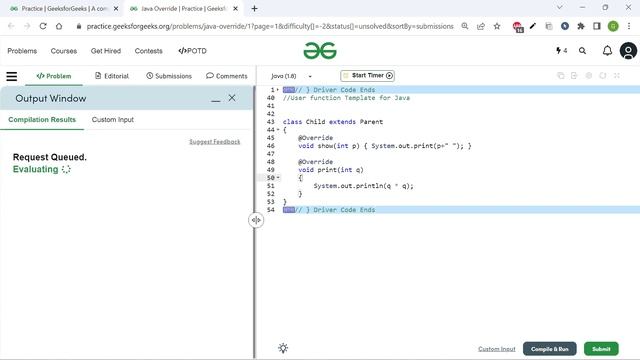Open the Submissions tab

click(x=169, y=76)
